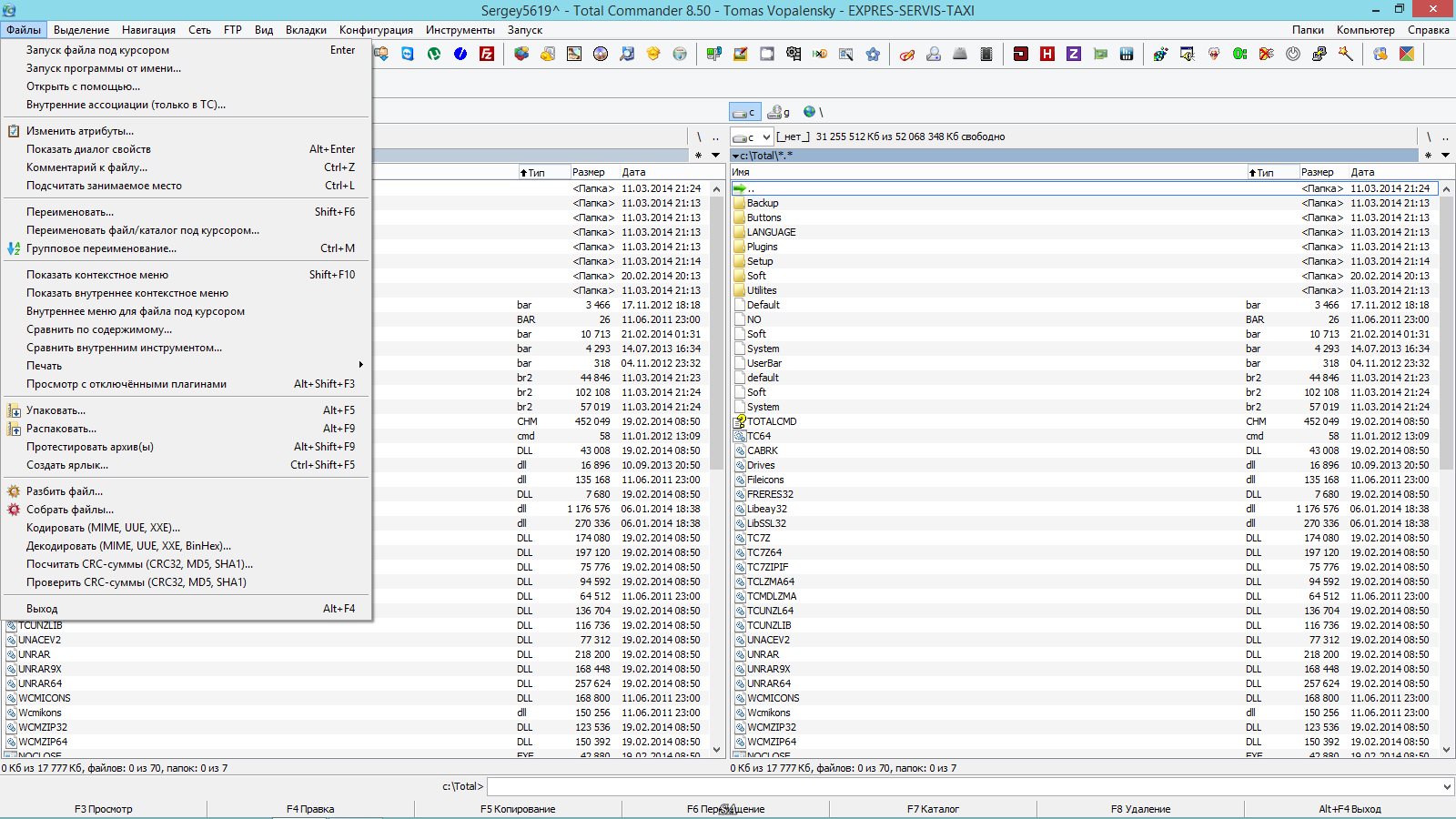This screenshot has width=1456, height=819.
Task: Click the magic wand toolbar icon
Action: click(x=1346, y=54)
